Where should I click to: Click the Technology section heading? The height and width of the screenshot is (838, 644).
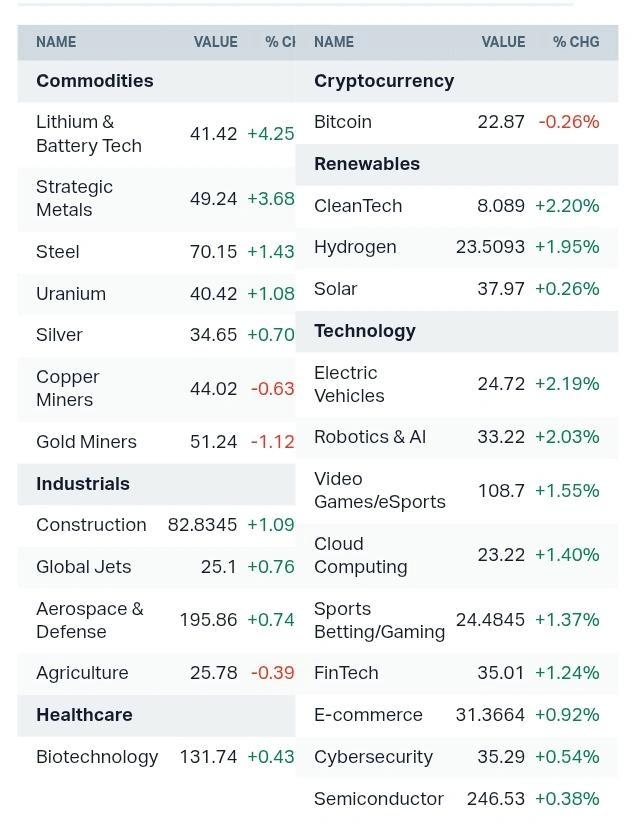point(365,331)
